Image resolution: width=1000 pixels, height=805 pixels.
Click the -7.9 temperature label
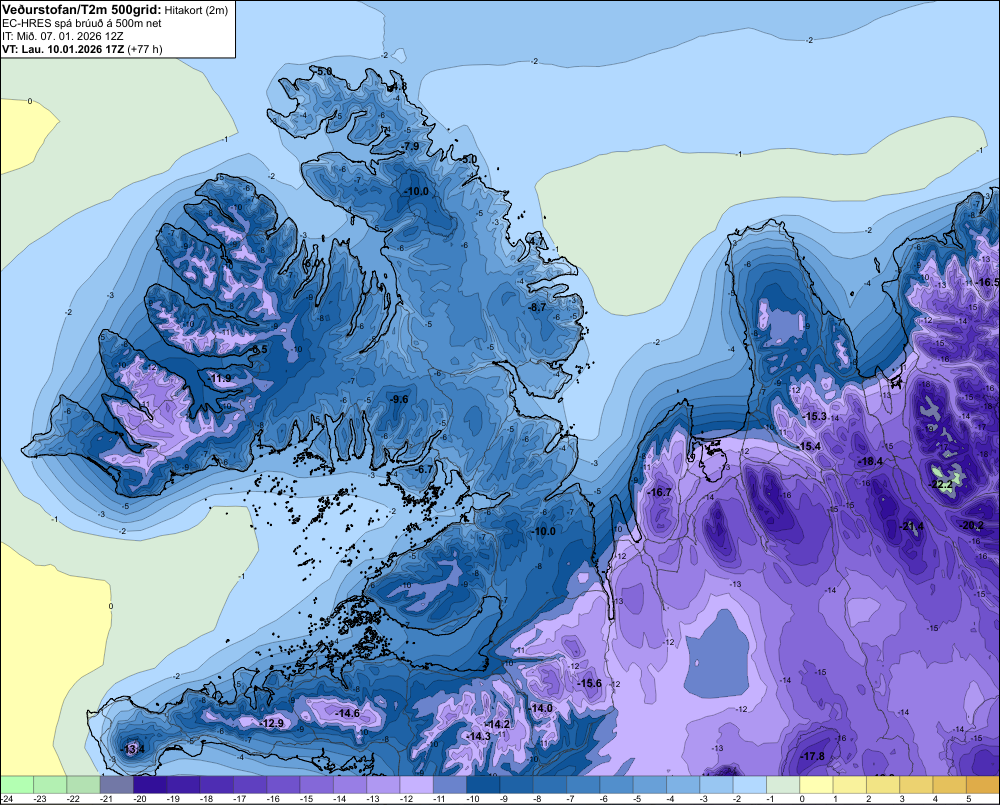point(411,146)
